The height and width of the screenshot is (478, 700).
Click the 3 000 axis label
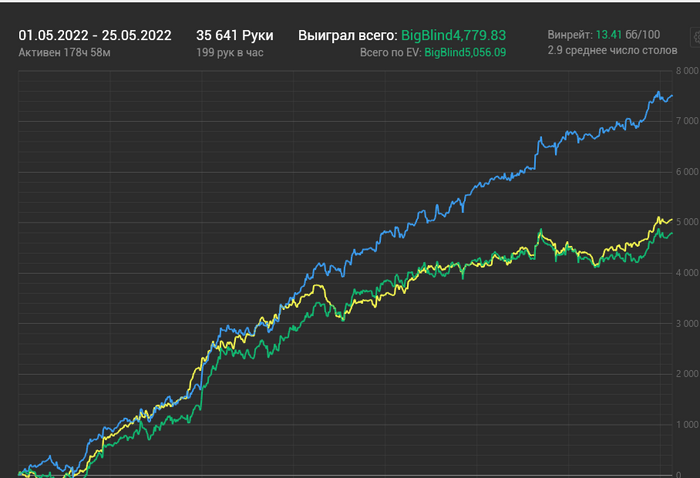point(687,324)
